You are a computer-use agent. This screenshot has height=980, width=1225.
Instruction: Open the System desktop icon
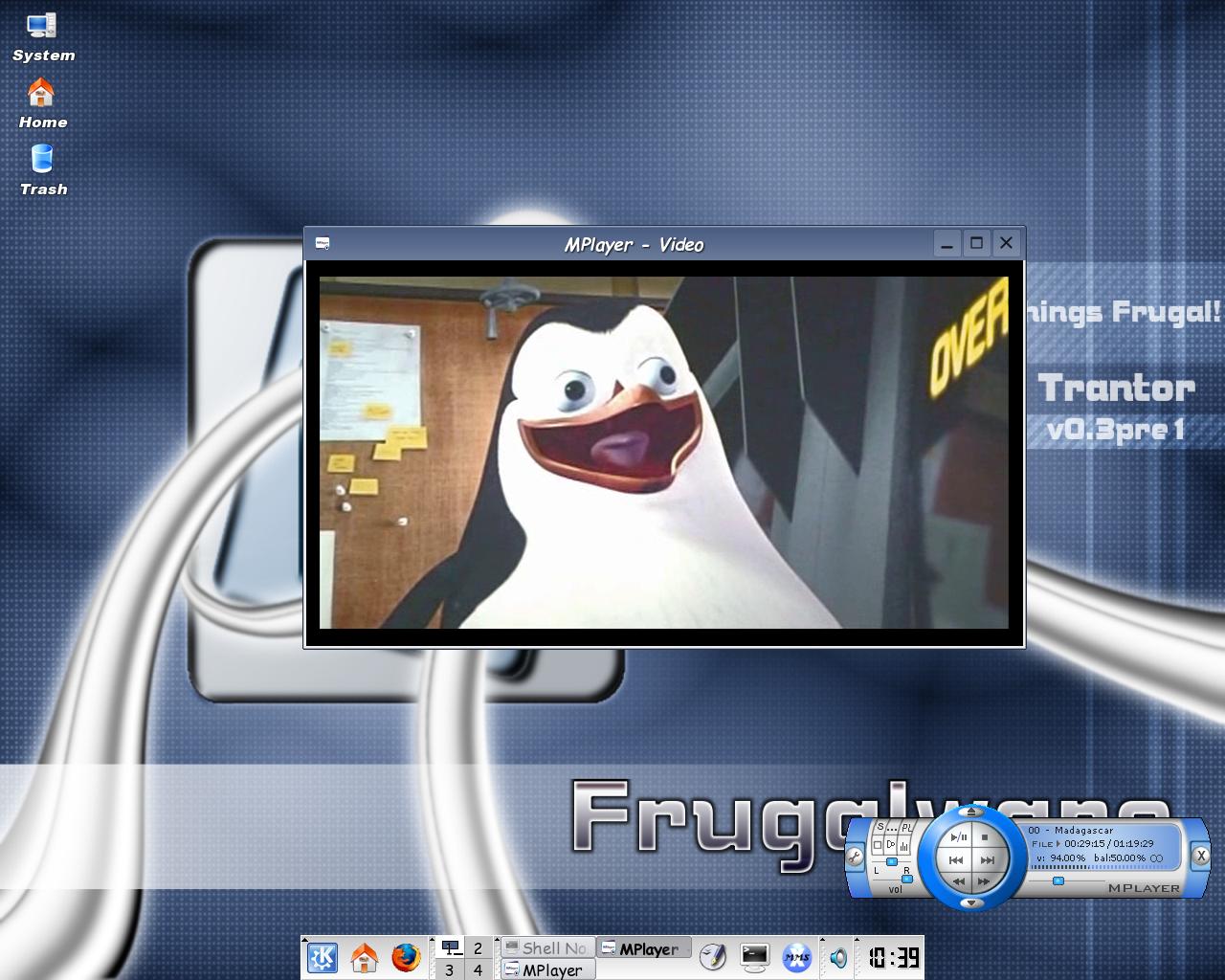tap(43, 37)
